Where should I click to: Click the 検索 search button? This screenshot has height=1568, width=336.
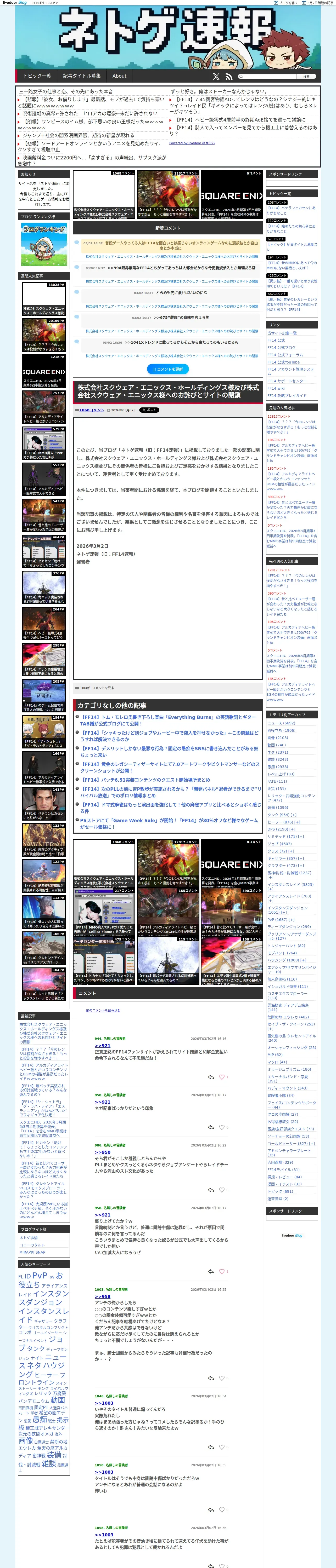(x=306, y=77)
